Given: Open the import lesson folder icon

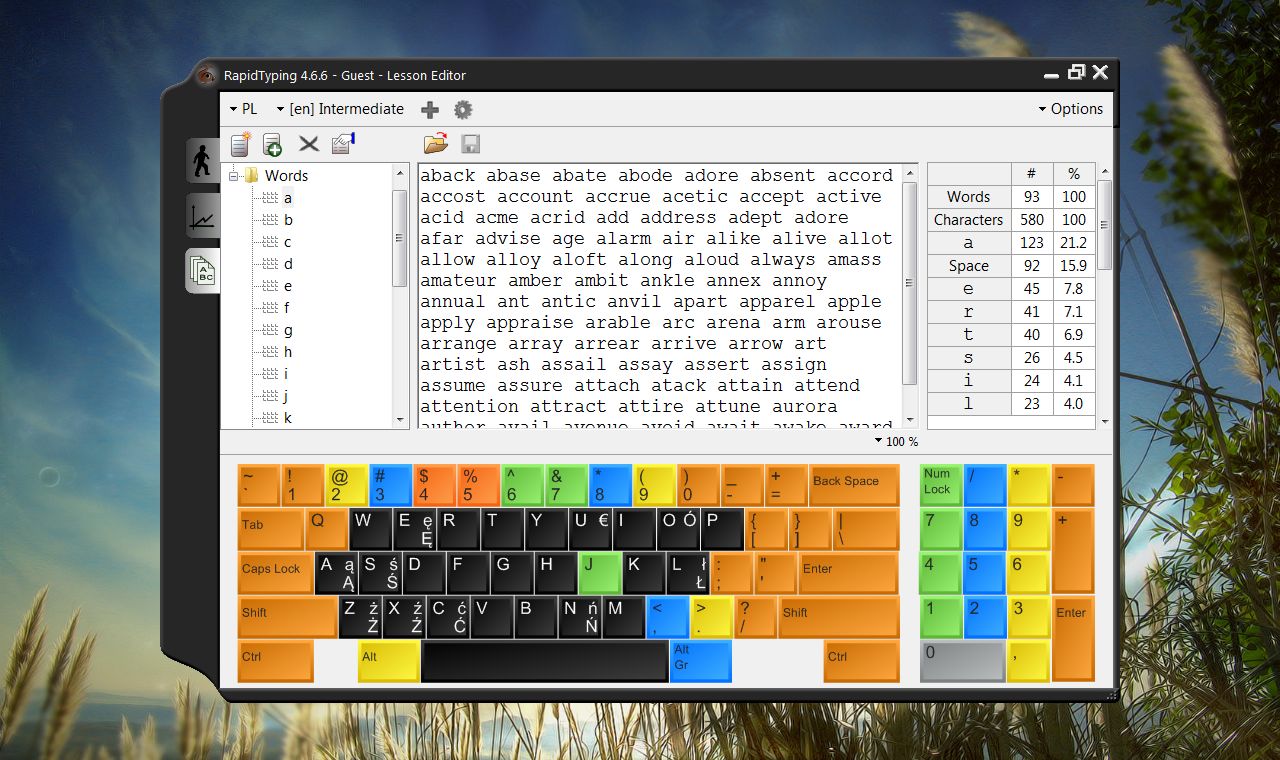Looking at the screenshot, I should click(x=435, y=144).
